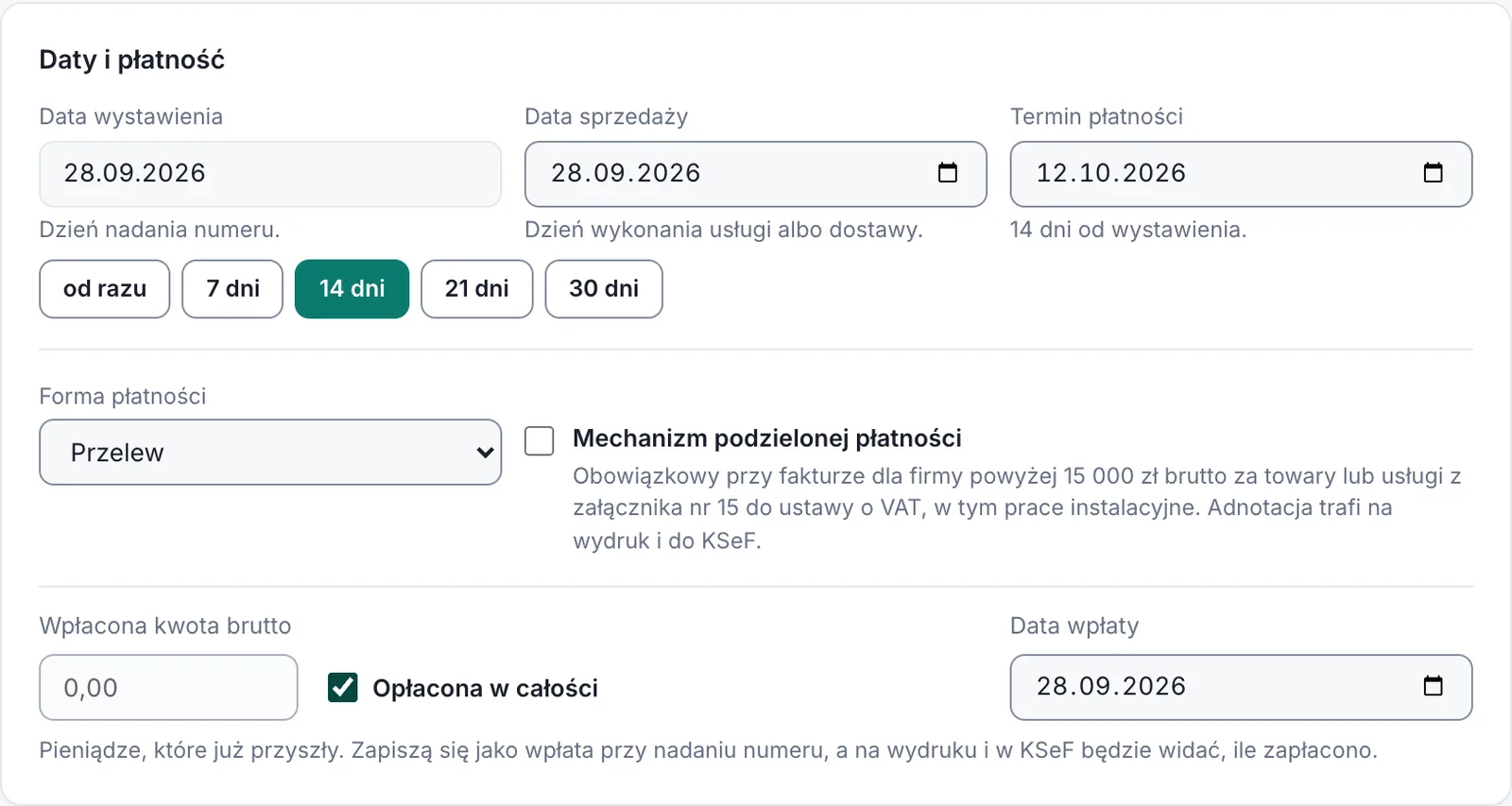Click the Termin płatności label
Viewport: 1512px width, 806px height.
[x=1096, y=116]
